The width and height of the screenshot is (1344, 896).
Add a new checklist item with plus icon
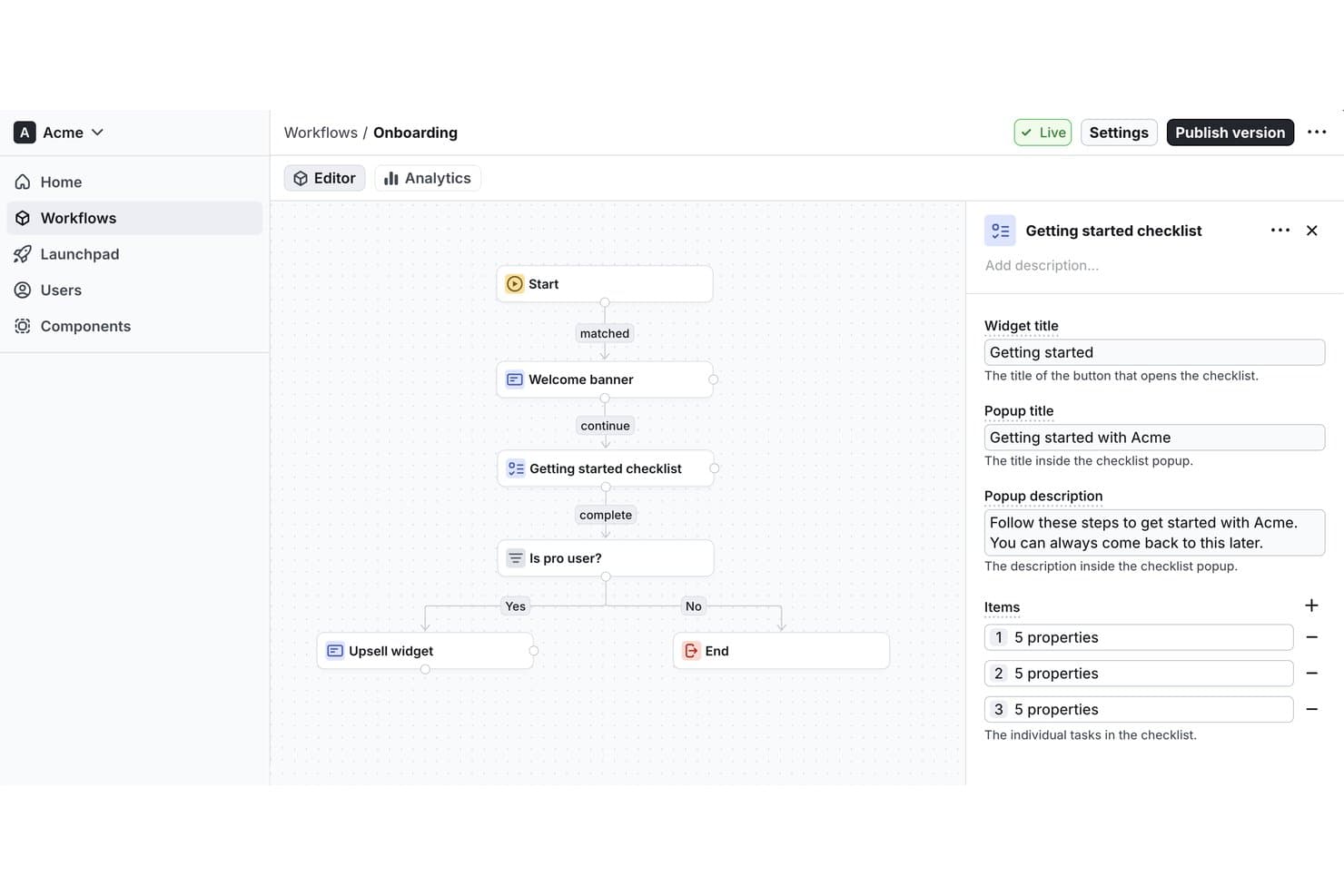[1311, 606]
